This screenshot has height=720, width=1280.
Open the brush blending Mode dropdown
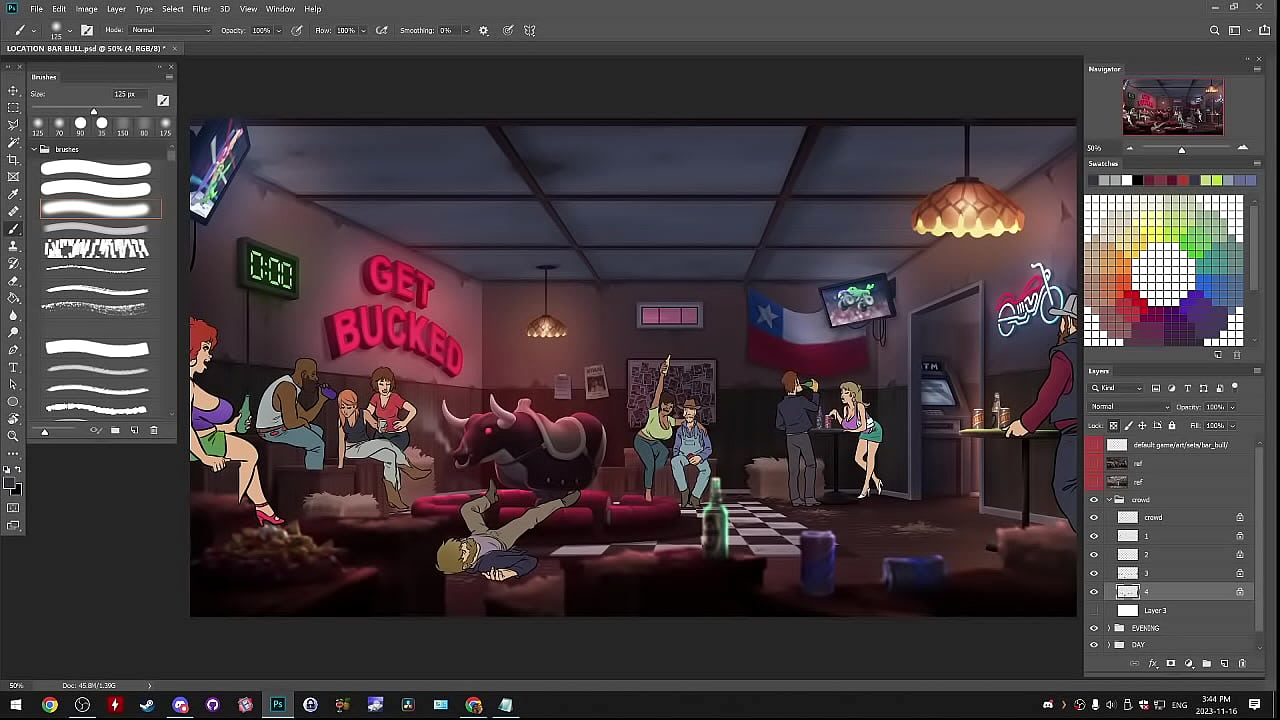point(170,30)
